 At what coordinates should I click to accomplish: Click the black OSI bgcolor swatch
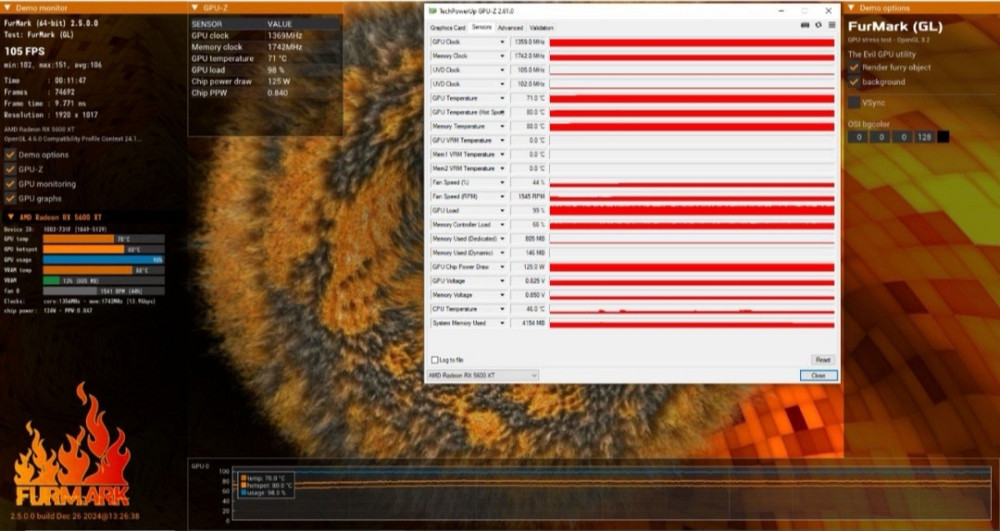point(943,137)
